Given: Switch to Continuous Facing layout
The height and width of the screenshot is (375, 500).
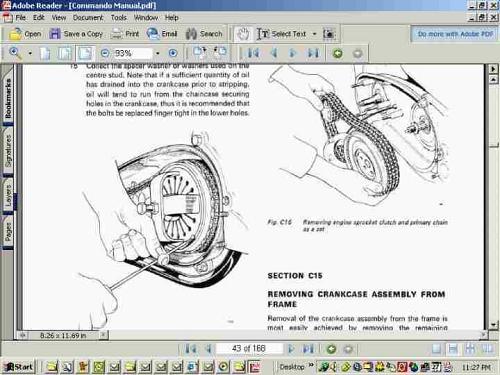Looking at the screenshot, I should (470, 349).
